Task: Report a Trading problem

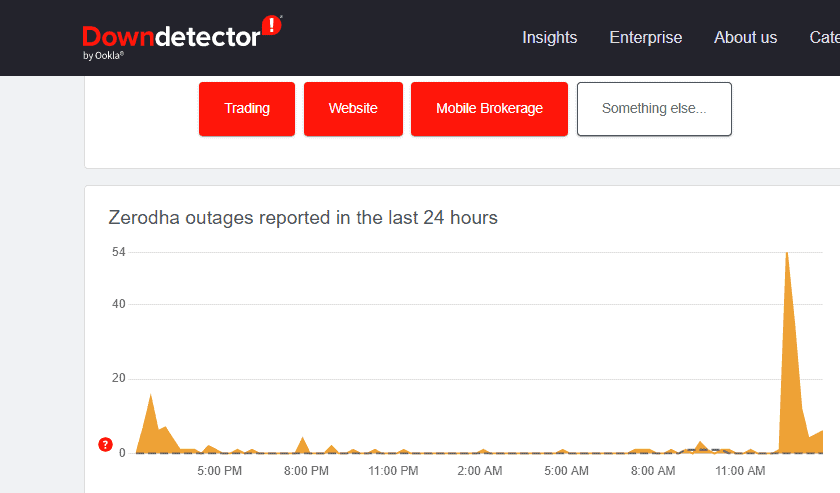Action: point(247,109)
